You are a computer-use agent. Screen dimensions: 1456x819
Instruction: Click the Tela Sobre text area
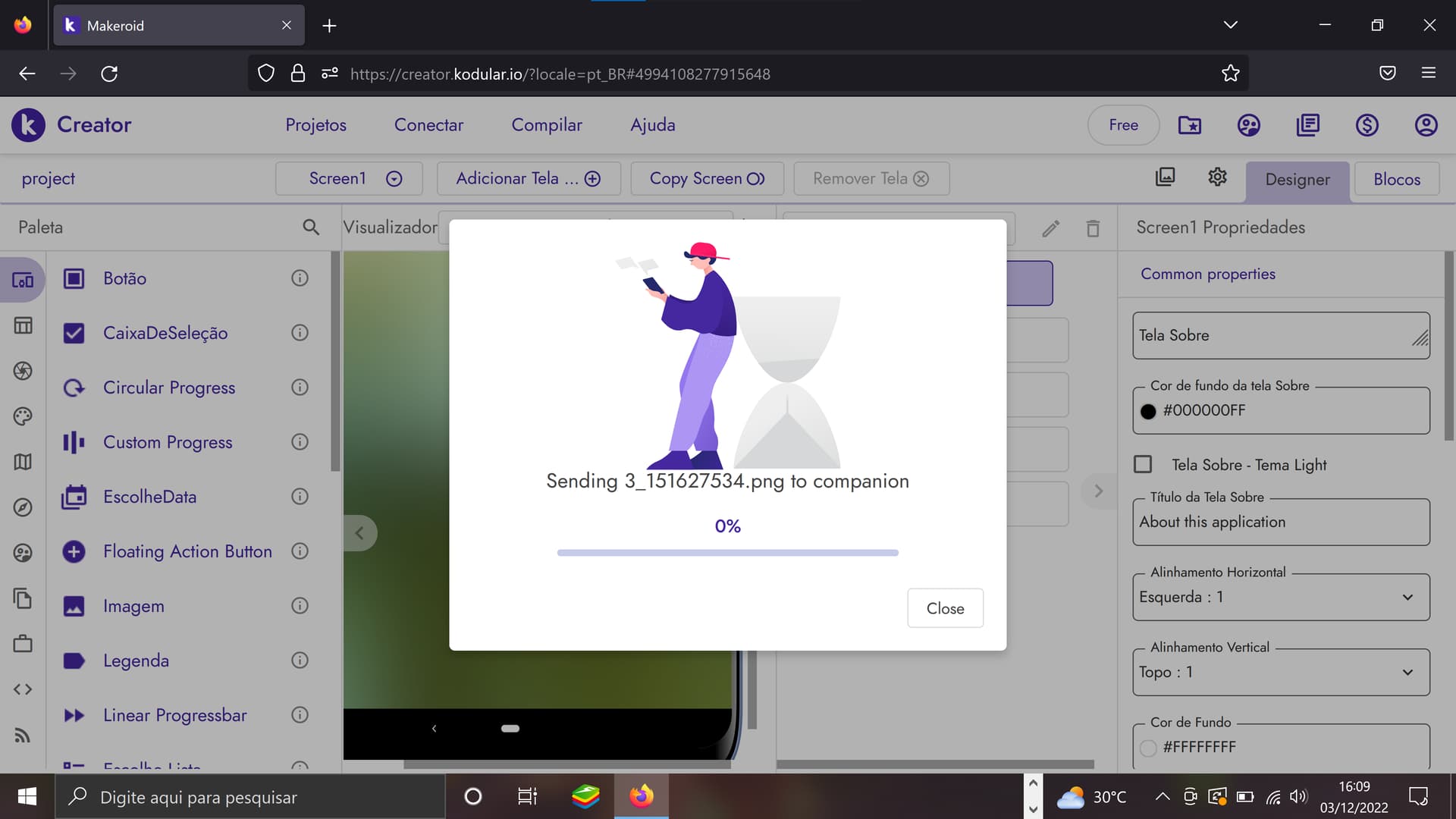point(1282,335)
